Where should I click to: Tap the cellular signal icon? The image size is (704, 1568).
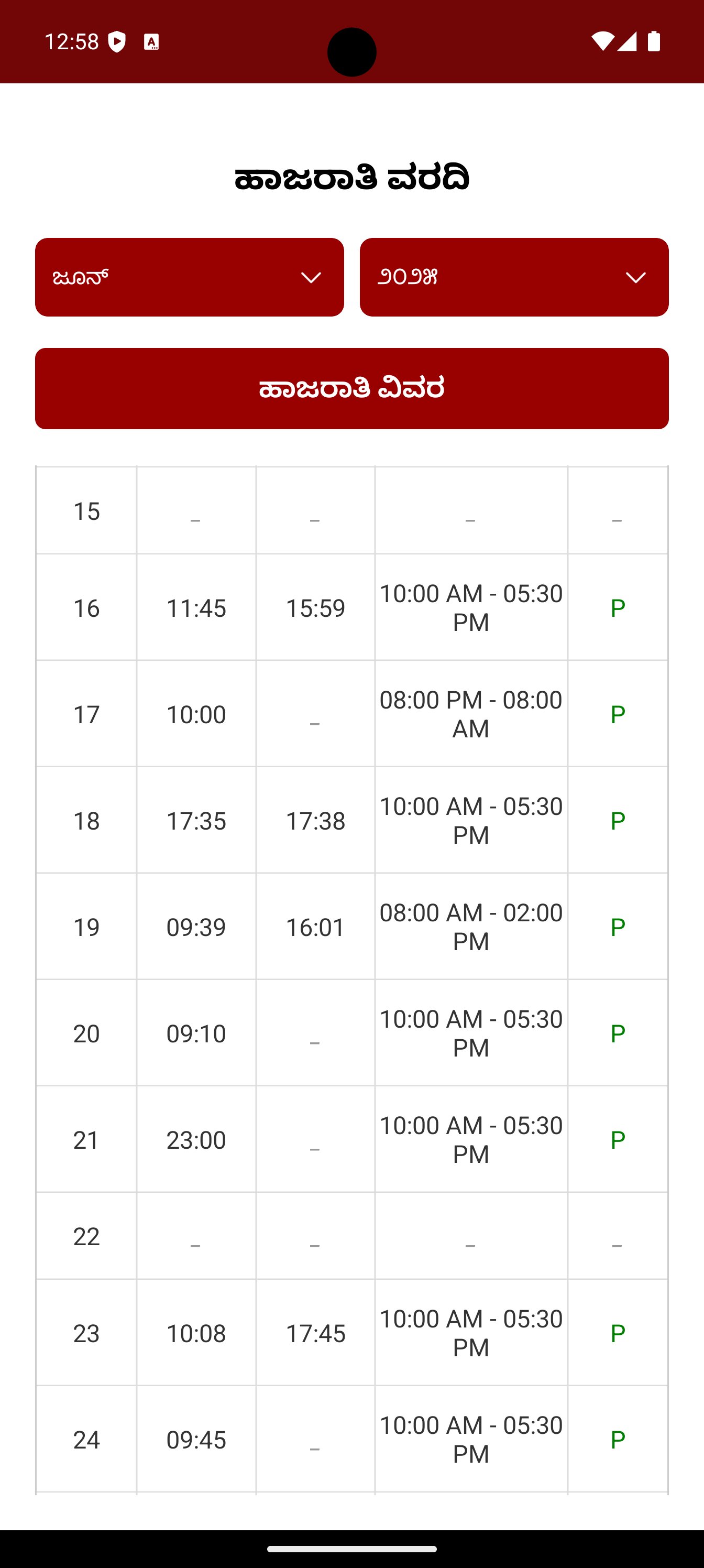pos(626,41)
